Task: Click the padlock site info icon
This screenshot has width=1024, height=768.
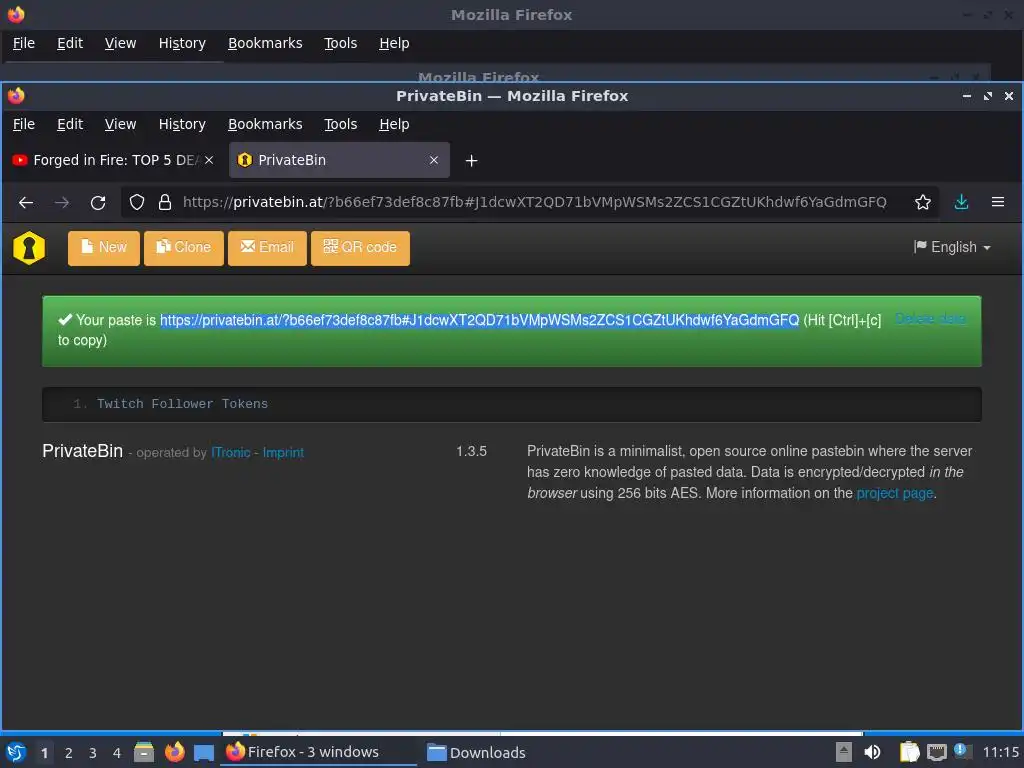Action: pos(165,202)
